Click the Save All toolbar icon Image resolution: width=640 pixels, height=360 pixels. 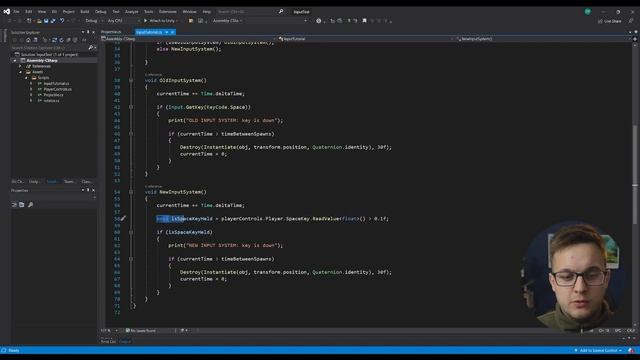pyautogui.click(x=53, y=21)
